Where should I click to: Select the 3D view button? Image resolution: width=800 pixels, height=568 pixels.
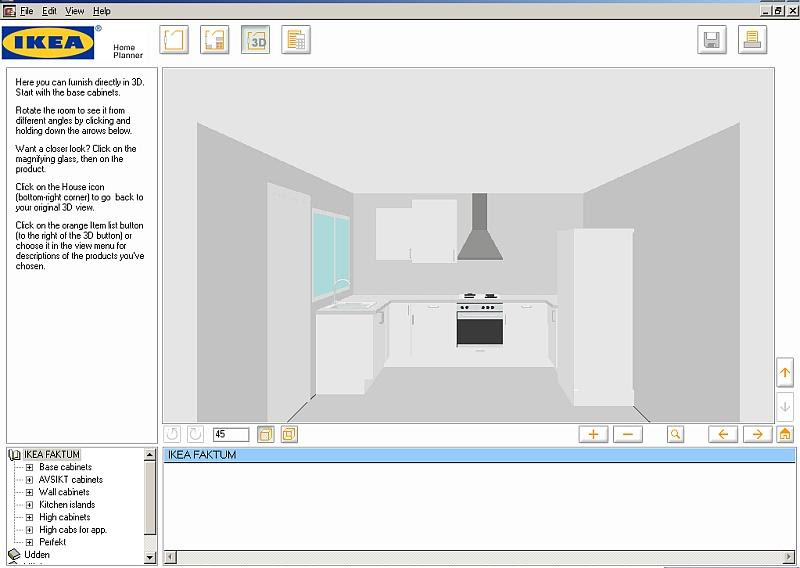tap(256, 40)
